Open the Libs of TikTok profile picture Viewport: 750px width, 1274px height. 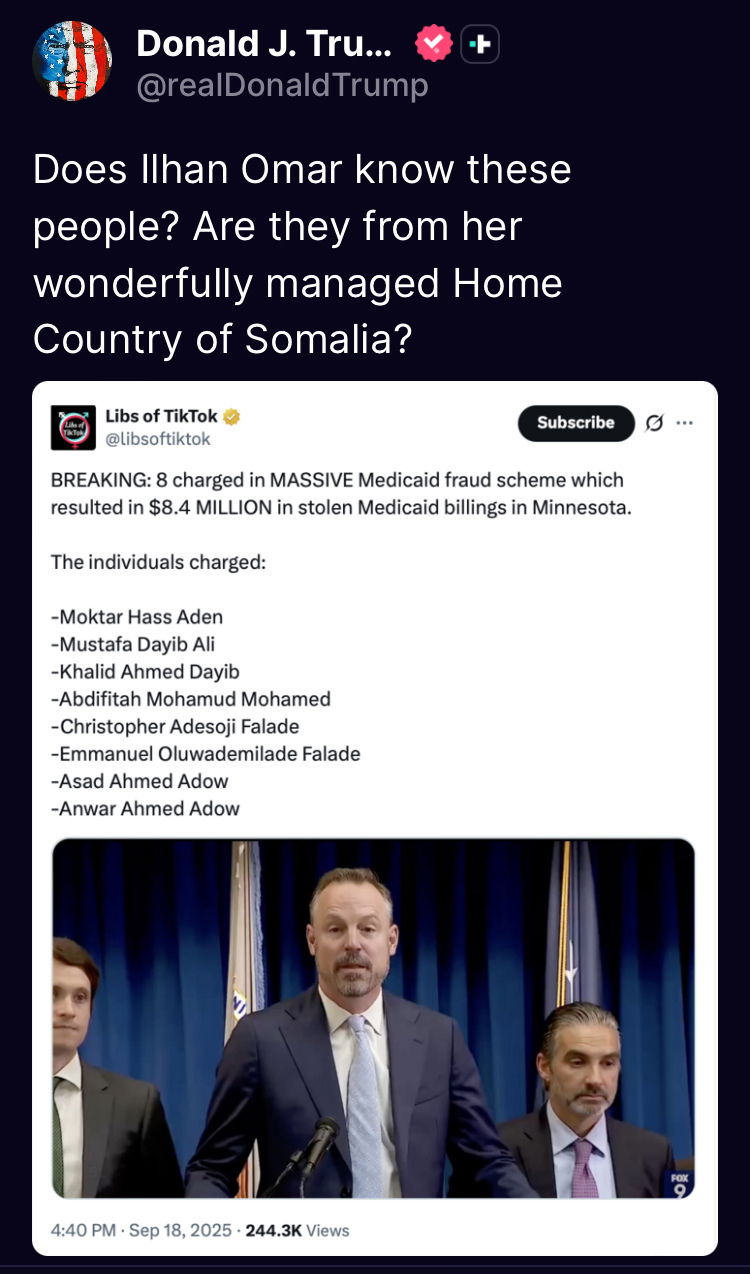[73, 427]
